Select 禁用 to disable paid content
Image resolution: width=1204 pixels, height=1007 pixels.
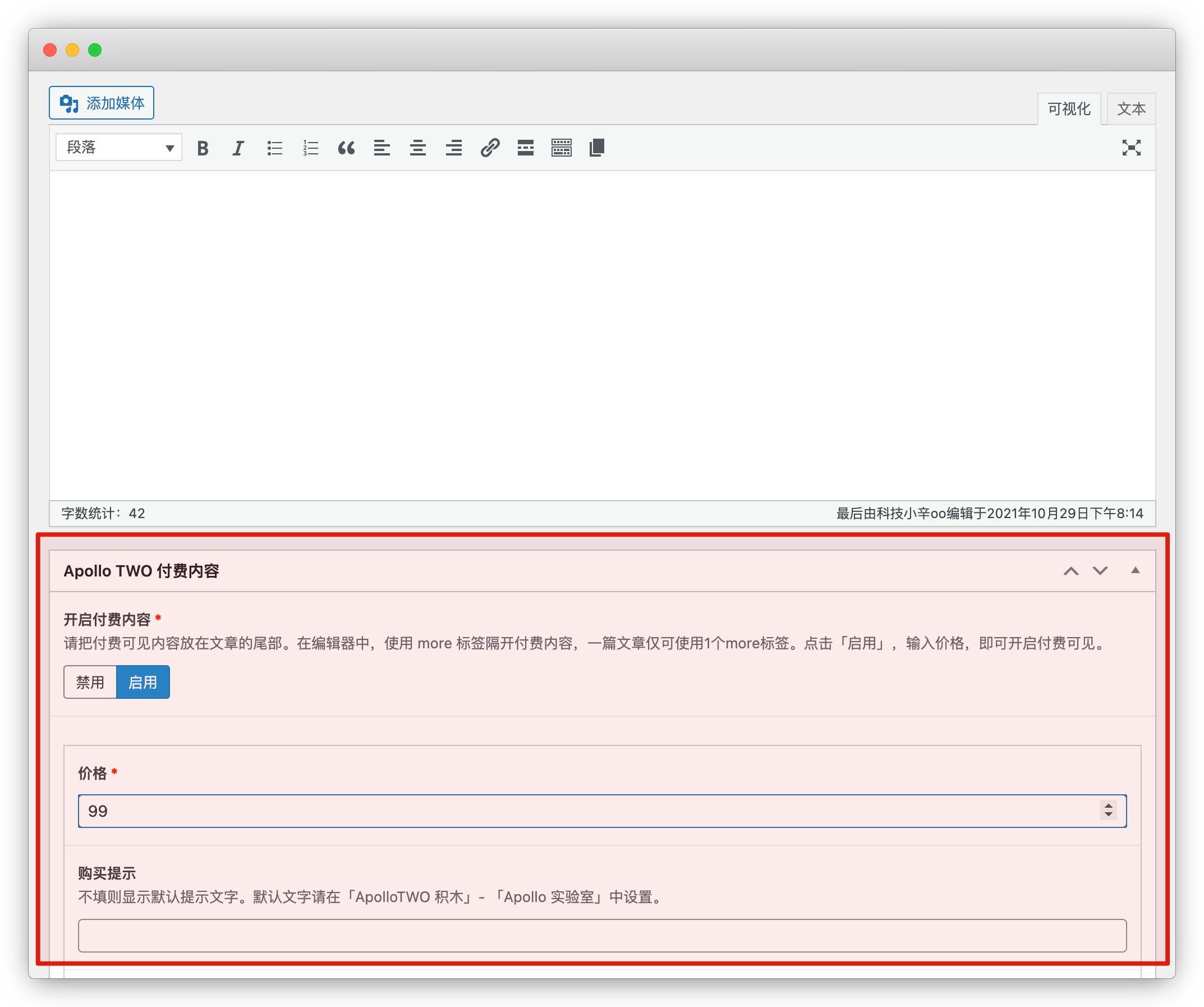click(x=90, y=683)
